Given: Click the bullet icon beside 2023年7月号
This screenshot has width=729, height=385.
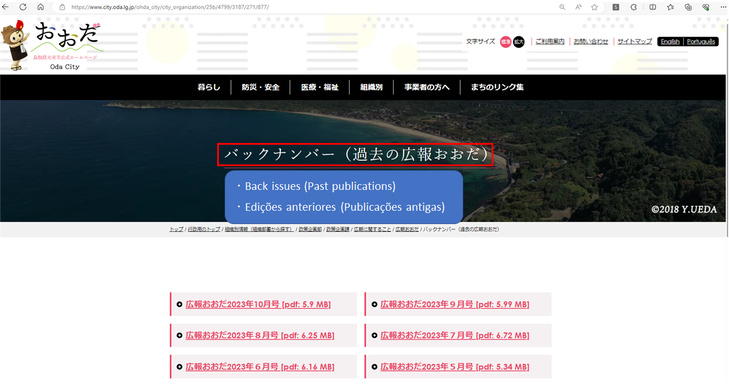Looking at the screenshot, I should [374, 336].
